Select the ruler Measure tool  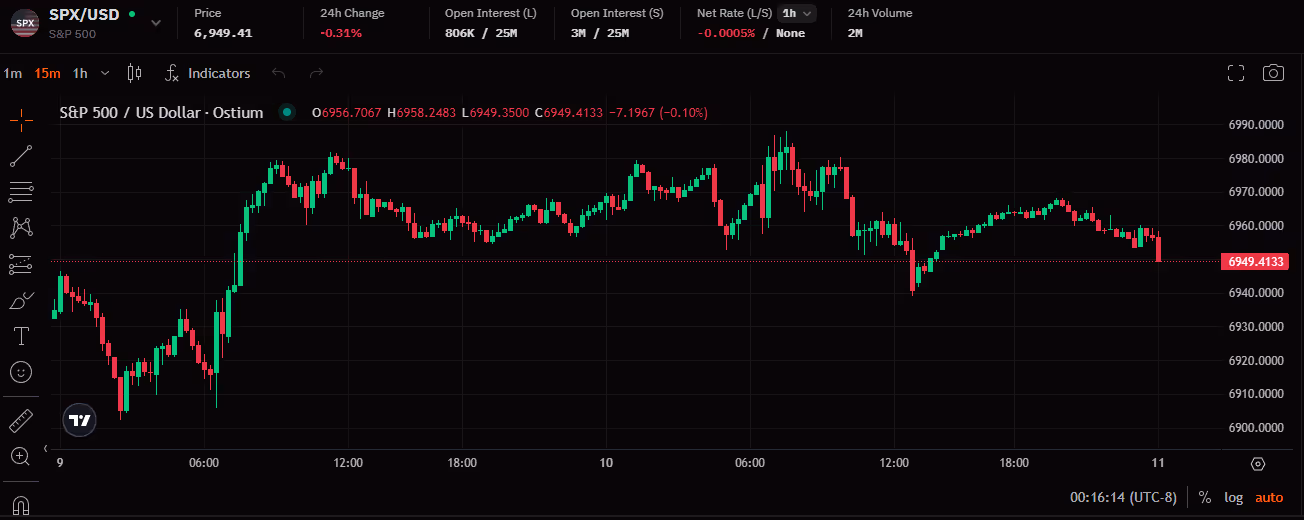pyautogui.click(x=20, y=419)
